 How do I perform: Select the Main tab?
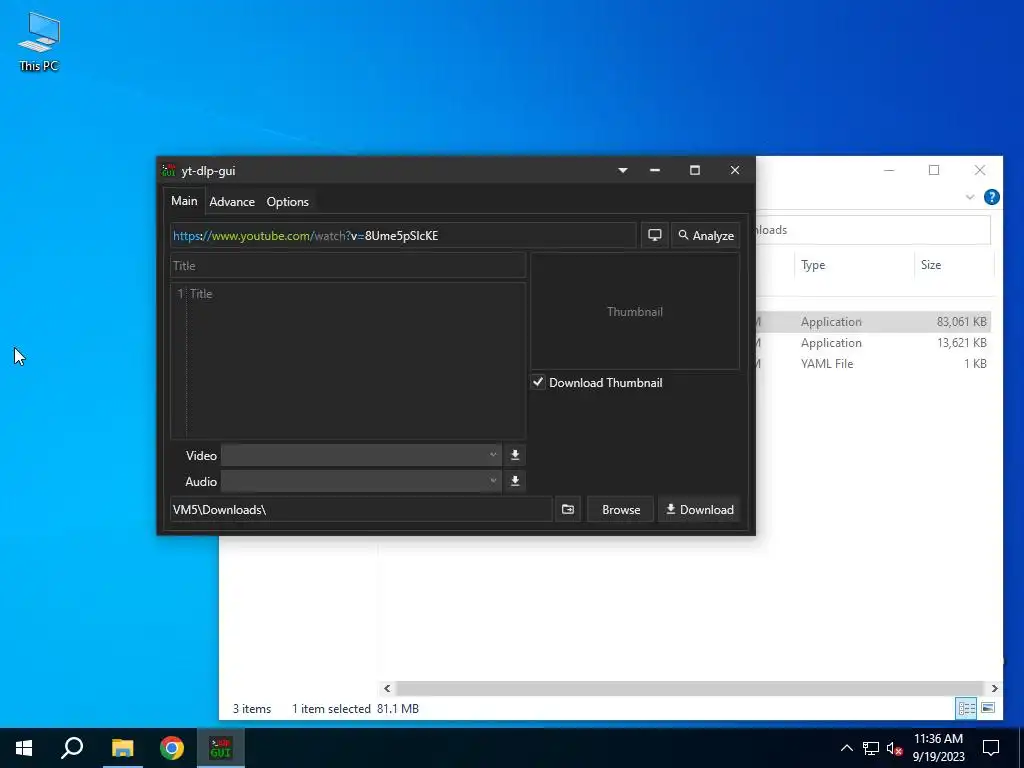click(184, 201)
